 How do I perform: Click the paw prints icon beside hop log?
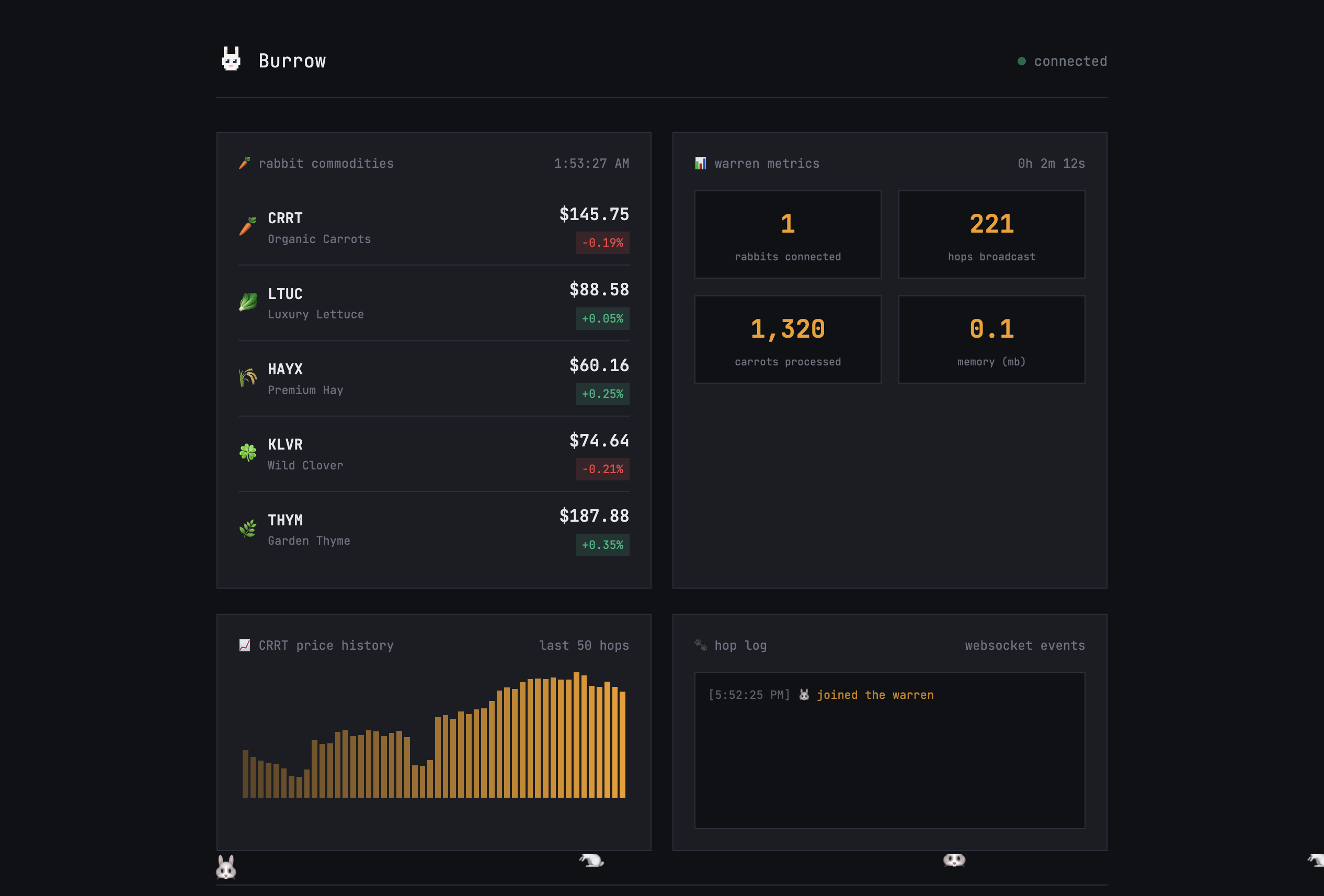(701, 645)
